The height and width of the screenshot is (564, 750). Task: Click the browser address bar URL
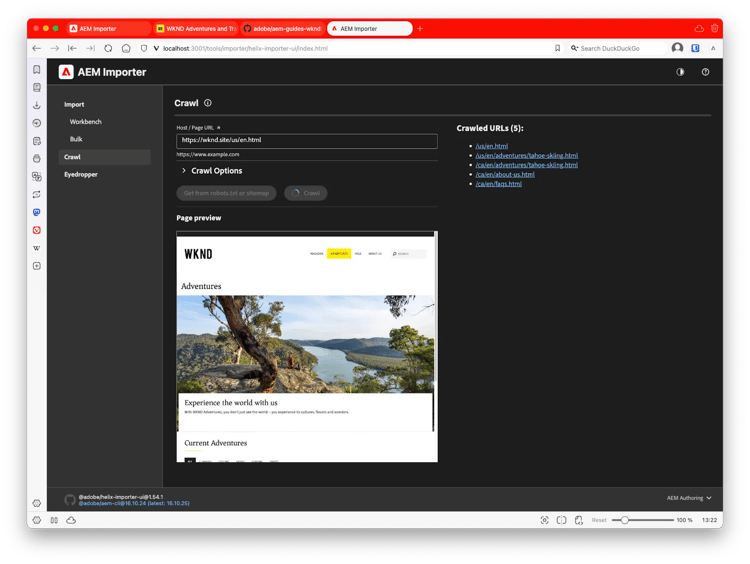[245, 48]
